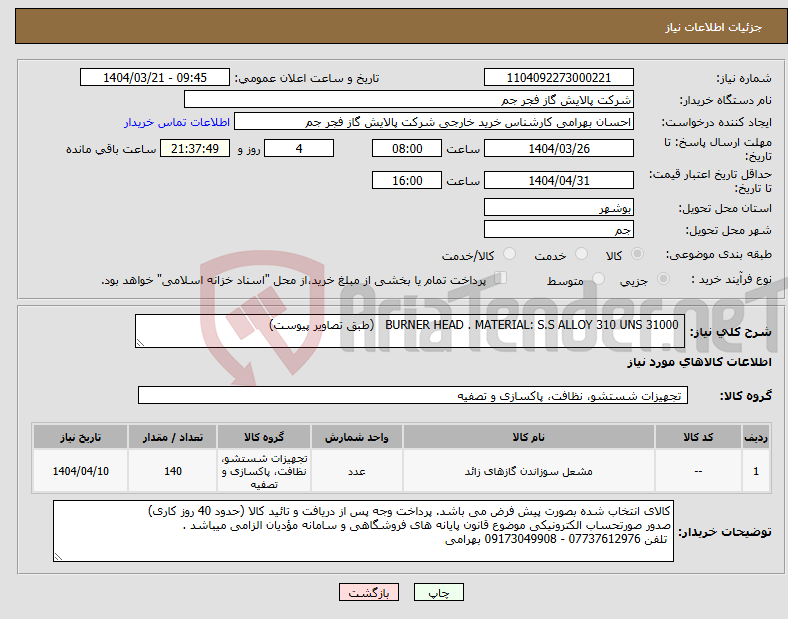Click the item name مشعل سوزاندن گازهای زائد
Image resolution: width=788 pixels, height=619 pixels.
pos(529,471)
